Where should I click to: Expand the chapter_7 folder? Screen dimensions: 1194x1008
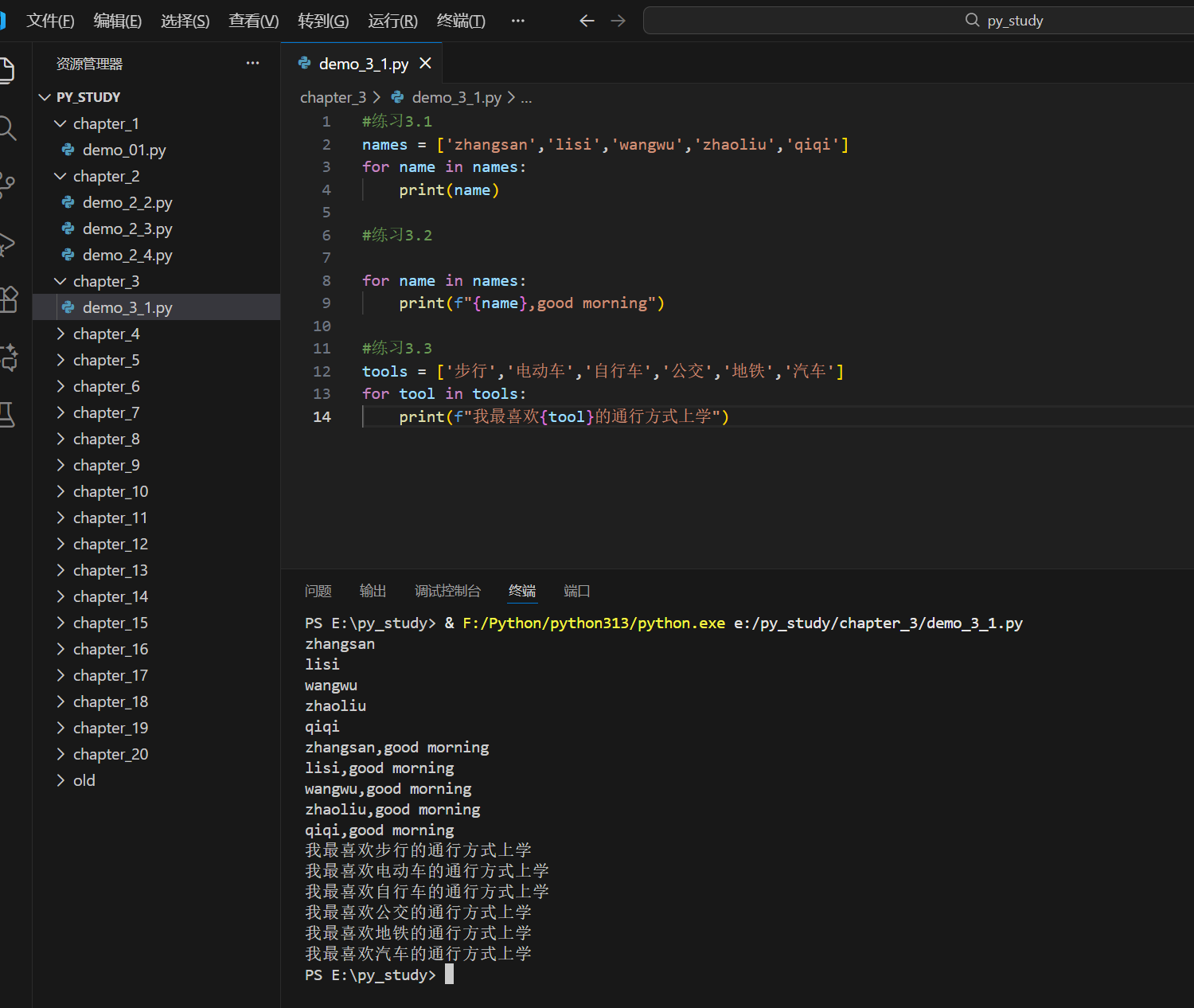click(156, 412)
